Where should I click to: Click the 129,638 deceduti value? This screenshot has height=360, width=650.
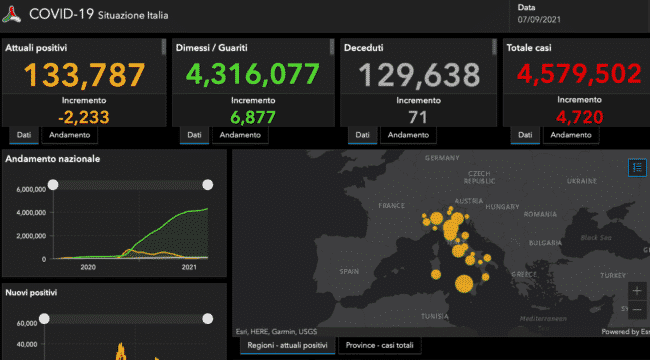click(419, 75)
